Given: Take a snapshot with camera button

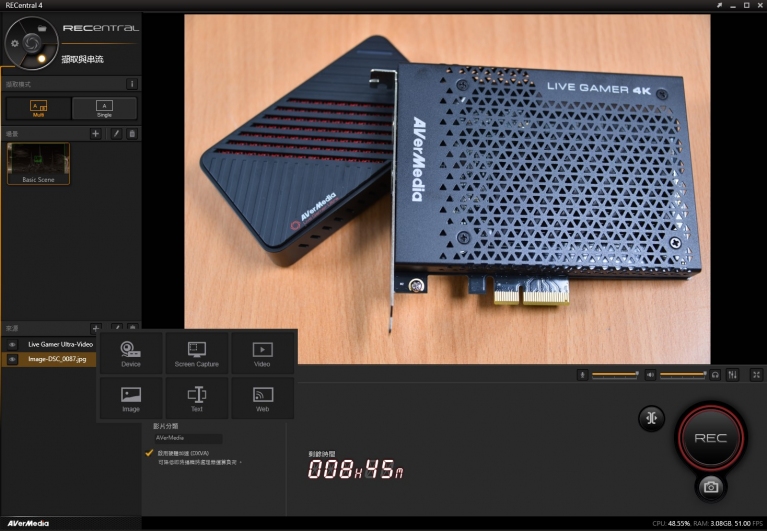Looking at the screenshot, I should pos(711,487).
